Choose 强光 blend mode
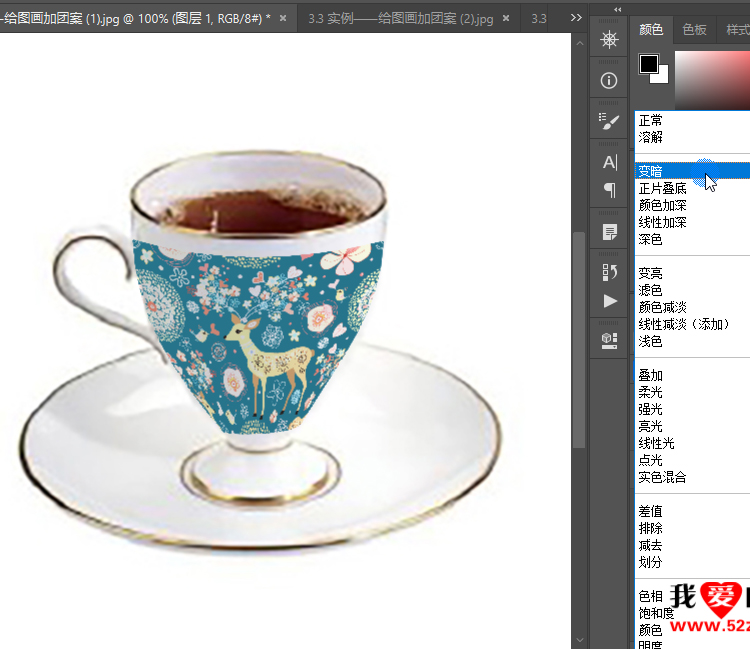 coord(692,409)
